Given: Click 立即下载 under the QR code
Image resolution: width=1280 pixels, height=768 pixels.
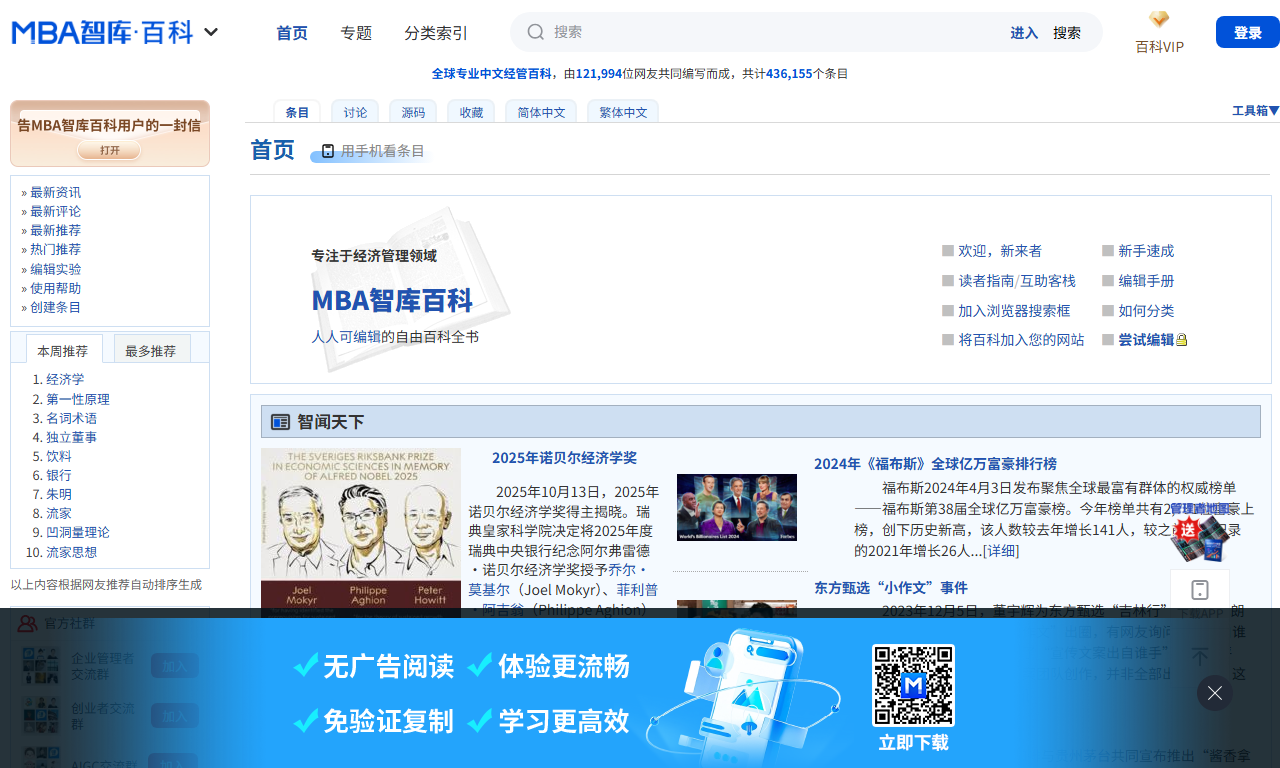Looking at the screenshot, I should (913, 743).
